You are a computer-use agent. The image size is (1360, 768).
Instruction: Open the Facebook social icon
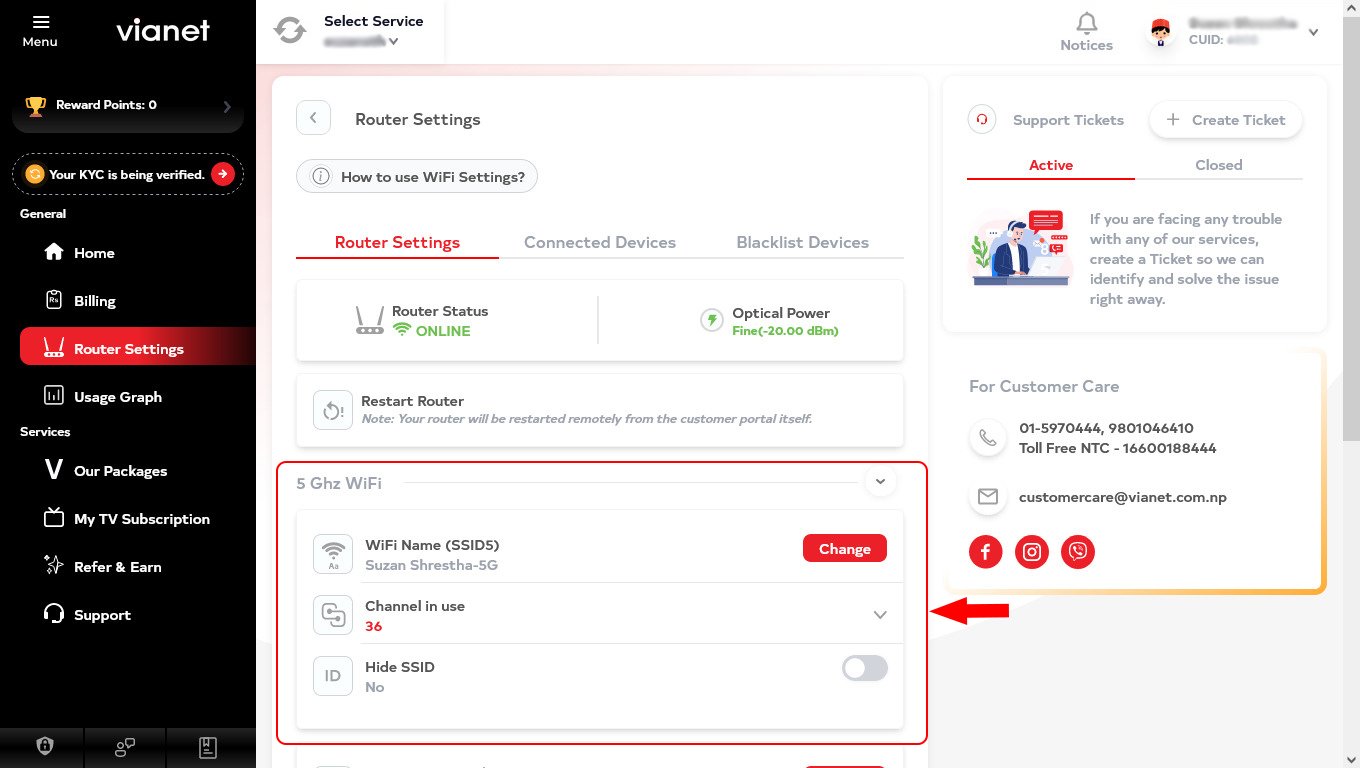[x=985, y=551]
